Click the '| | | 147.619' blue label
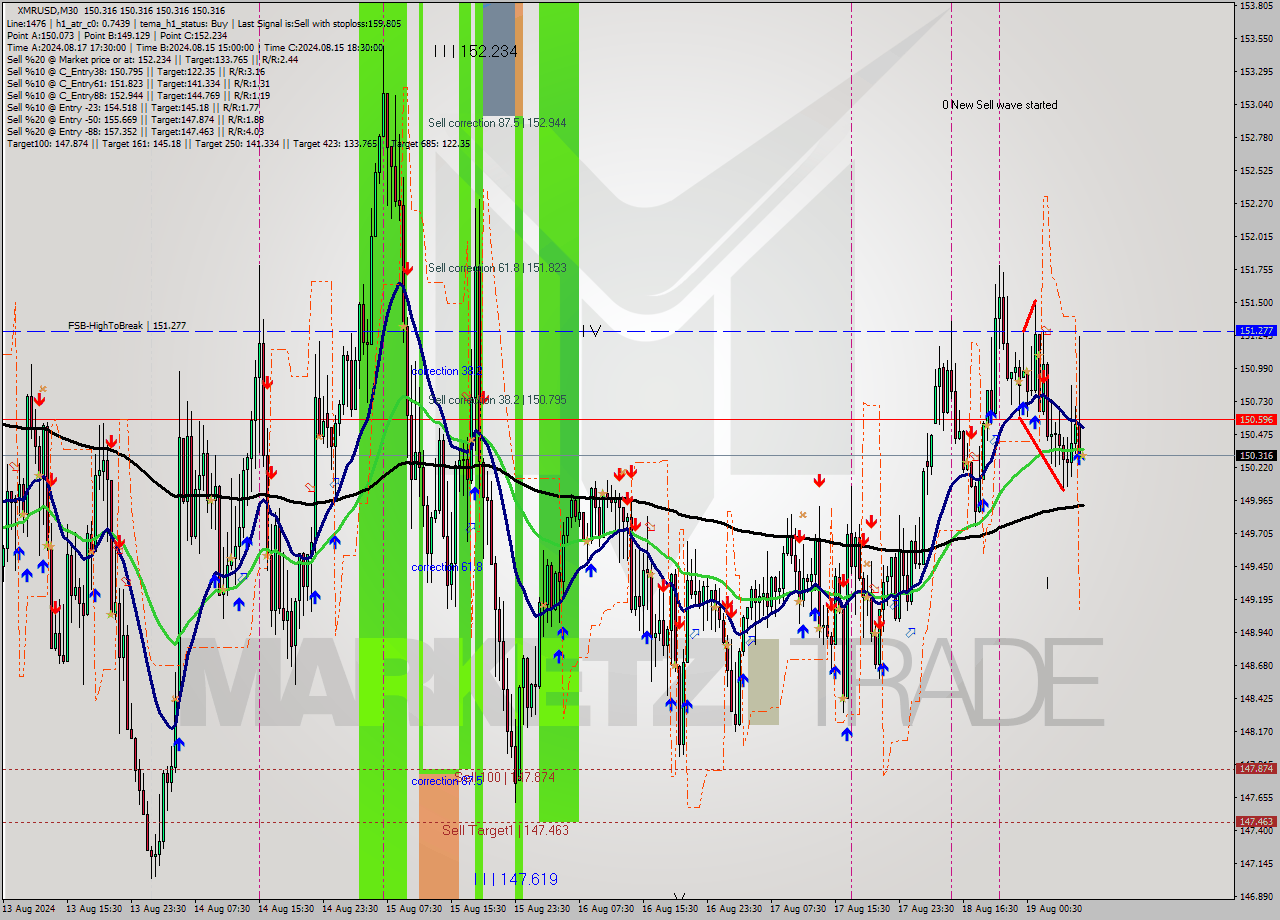 516,880
